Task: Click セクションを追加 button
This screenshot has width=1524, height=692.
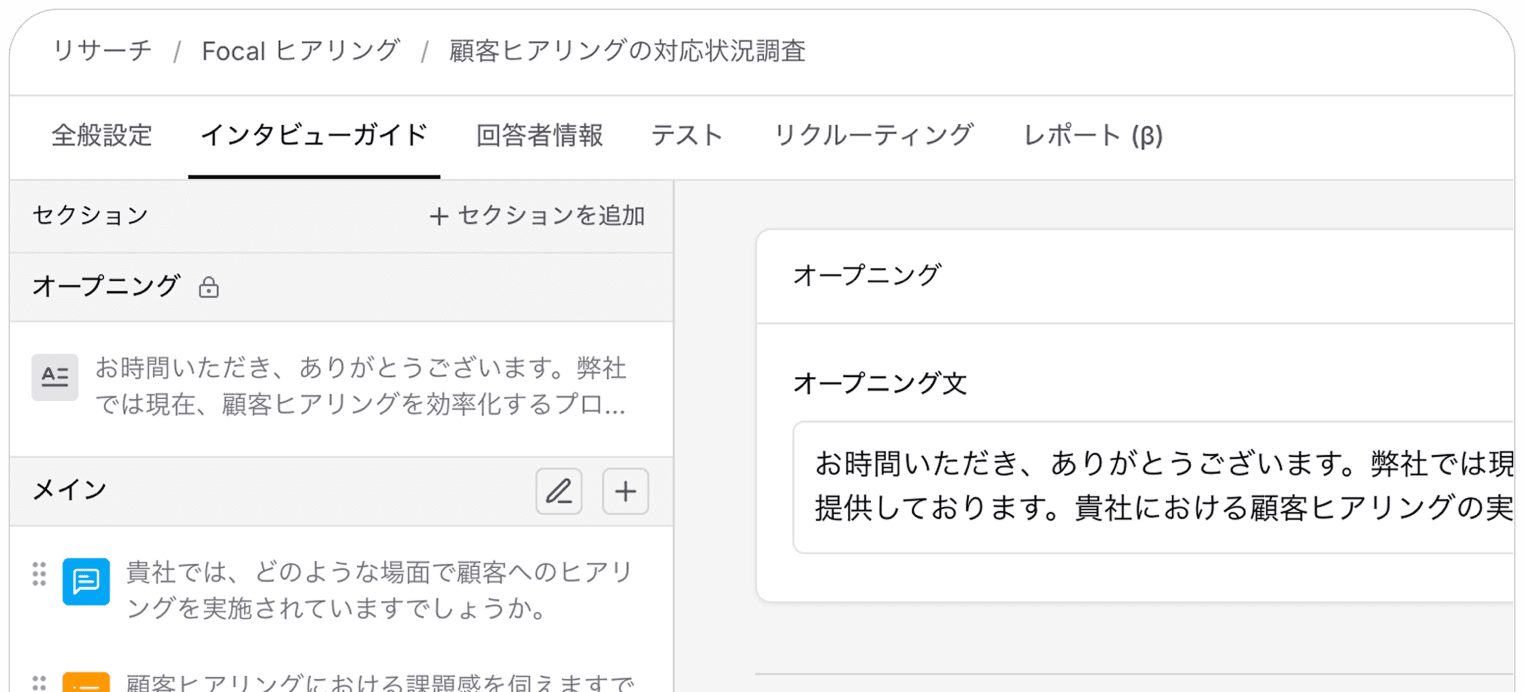Action: (537, 215)
